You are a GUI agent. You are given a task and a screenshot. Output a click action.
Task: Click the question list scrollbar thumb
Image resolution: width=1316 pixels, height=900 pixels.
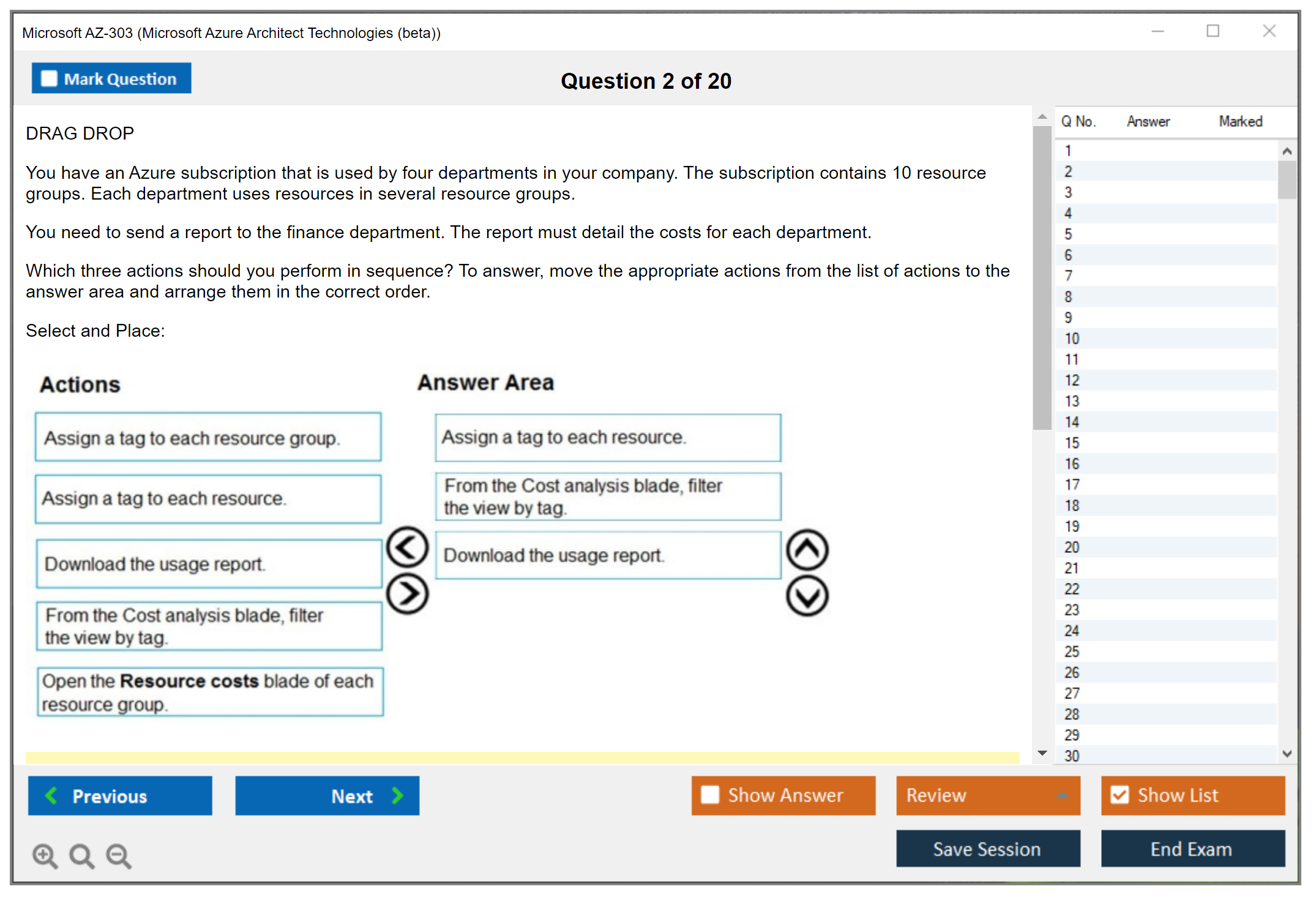point(1287,179)
